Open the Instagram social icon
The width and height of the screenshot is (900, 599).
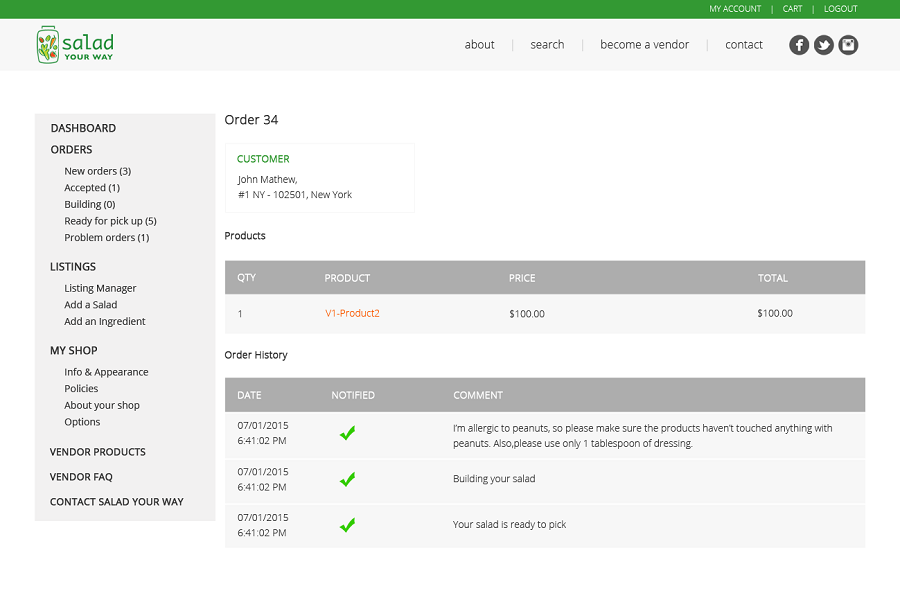(x=848, y=45)
